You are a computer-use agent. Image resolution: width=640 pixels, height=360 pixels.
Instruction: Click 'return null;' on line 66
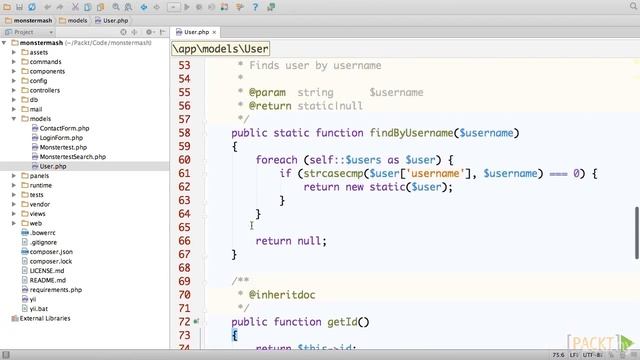(291, 241)
